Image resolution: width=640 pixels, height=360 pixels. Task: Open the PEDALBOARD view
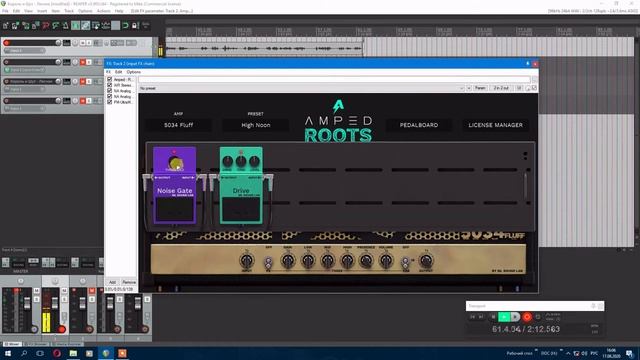(x=419, y=125)
